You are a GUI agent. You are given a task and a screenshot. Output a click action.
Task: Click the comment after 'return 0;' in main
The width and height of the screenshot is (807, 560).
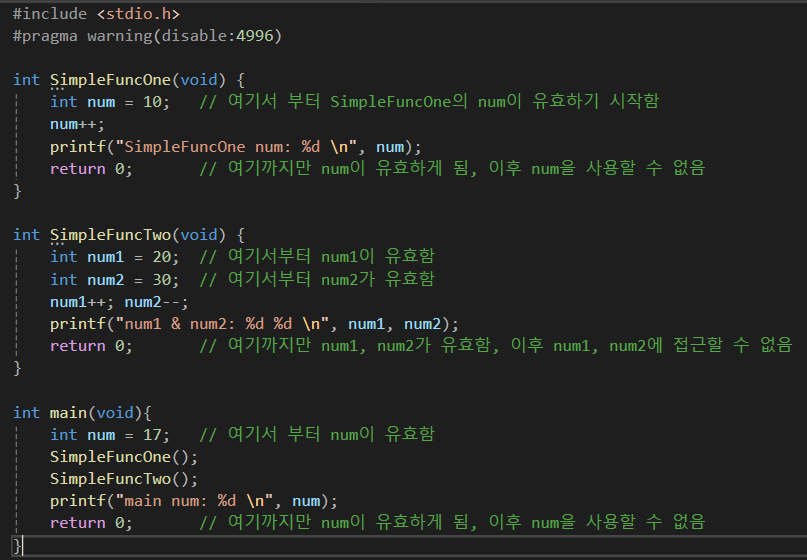click(x=452, y=522)
